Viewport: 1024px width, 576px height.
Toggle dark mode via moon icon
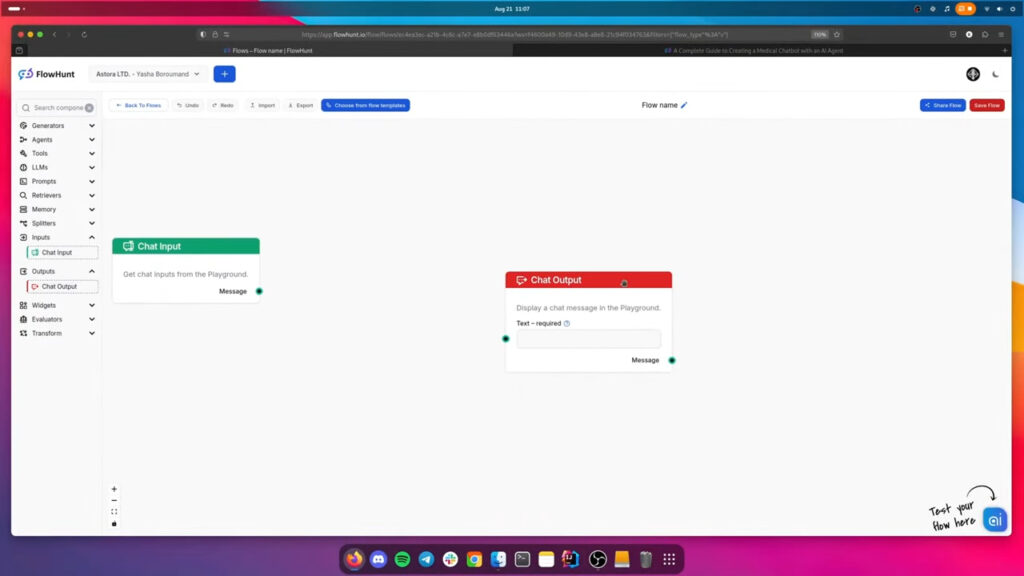(x=997, y=73)
